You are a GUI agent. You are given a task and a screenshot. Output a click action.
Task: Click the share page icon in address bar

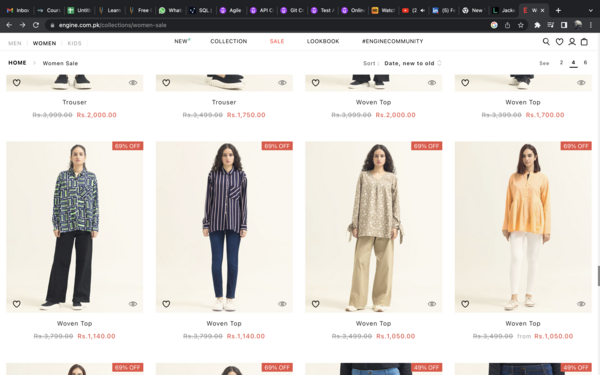507,25
